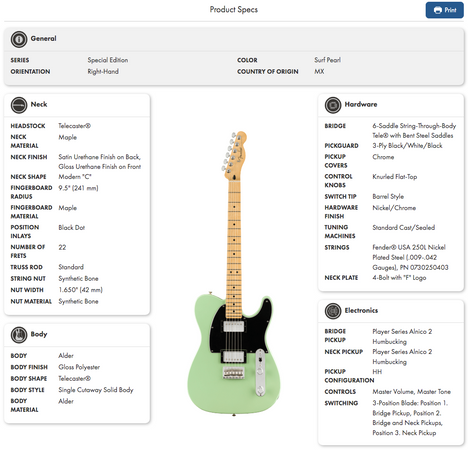Viewport: 468px width, 450px height.
Task: Select the Neck section title
Action: (x=39, y=104)
